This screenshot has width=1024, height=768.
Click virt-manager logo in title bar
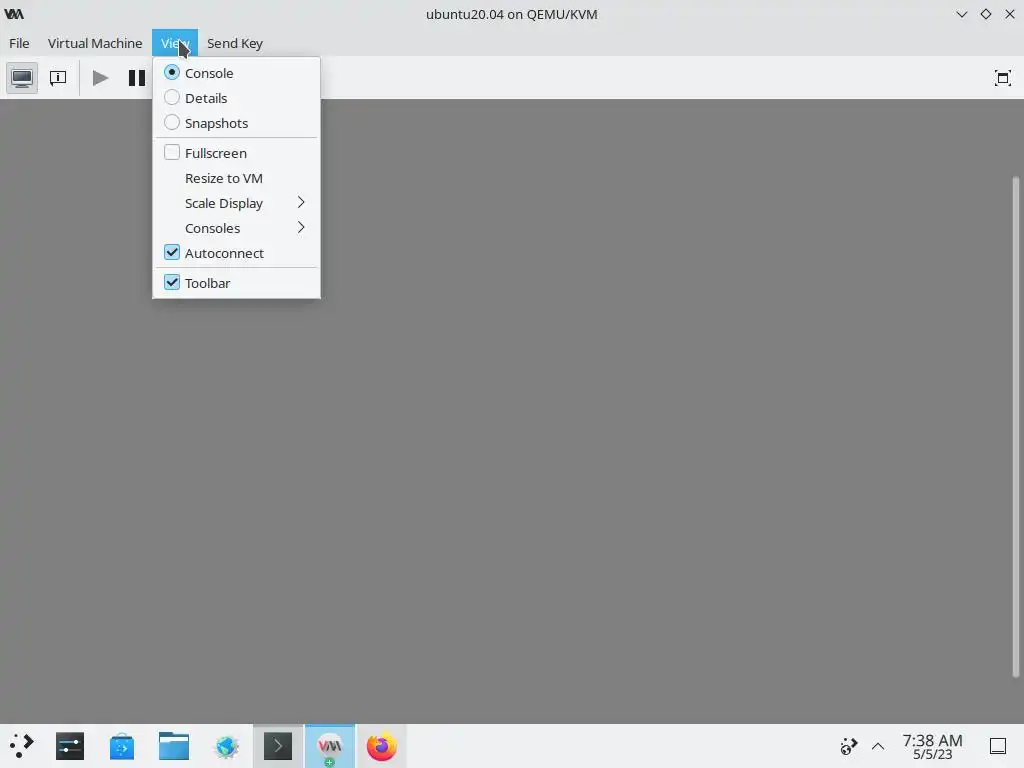tap(14, 14)
